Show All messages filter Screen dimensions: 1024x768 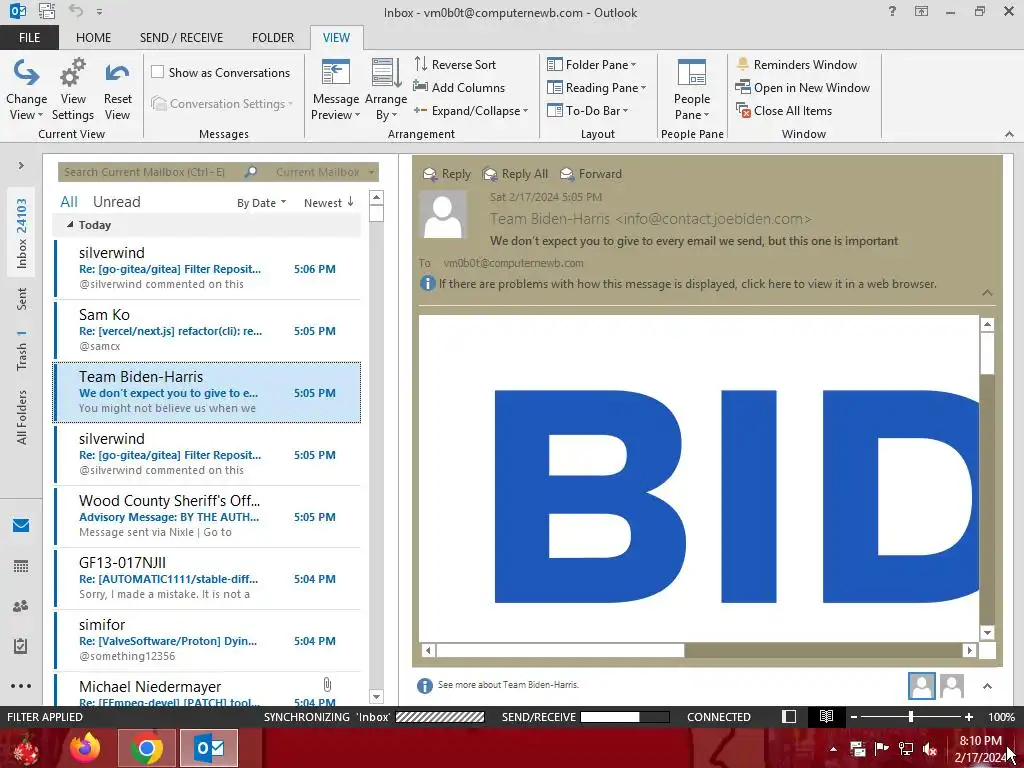point(69,202)
